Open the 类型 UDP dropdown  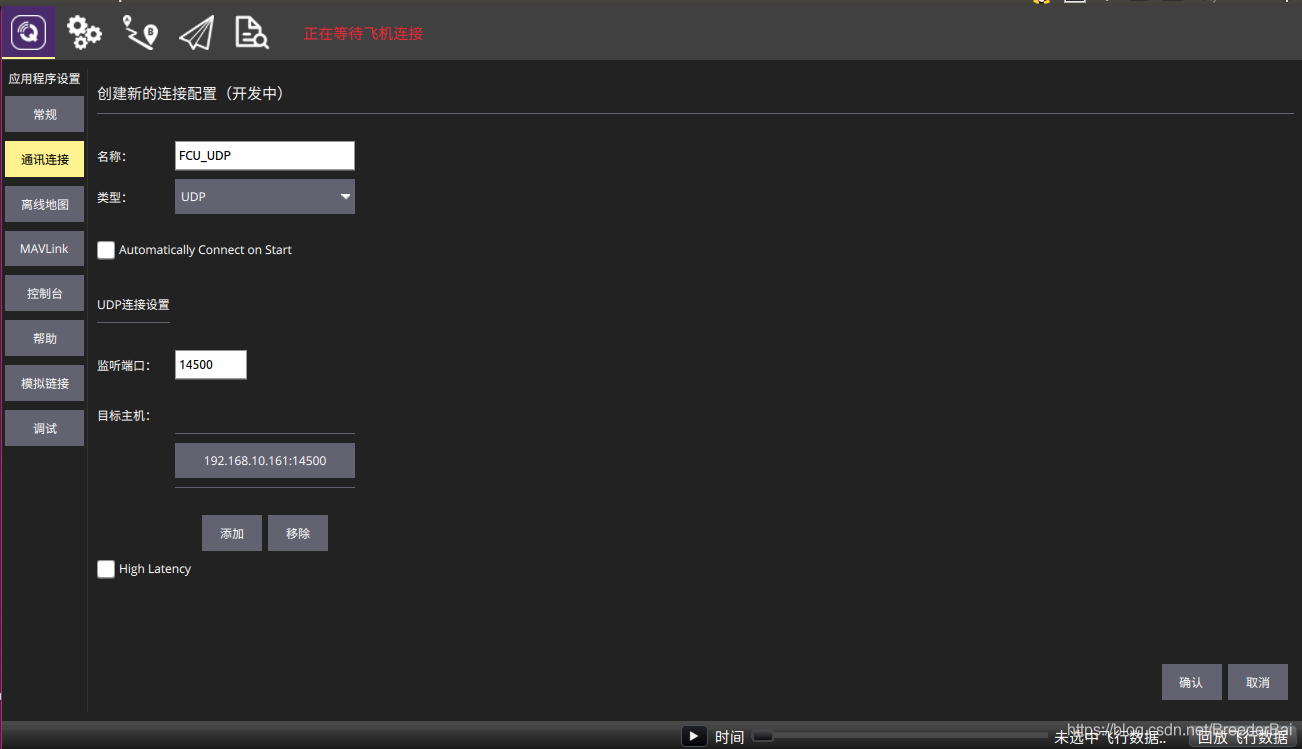[x=265, y=196]
